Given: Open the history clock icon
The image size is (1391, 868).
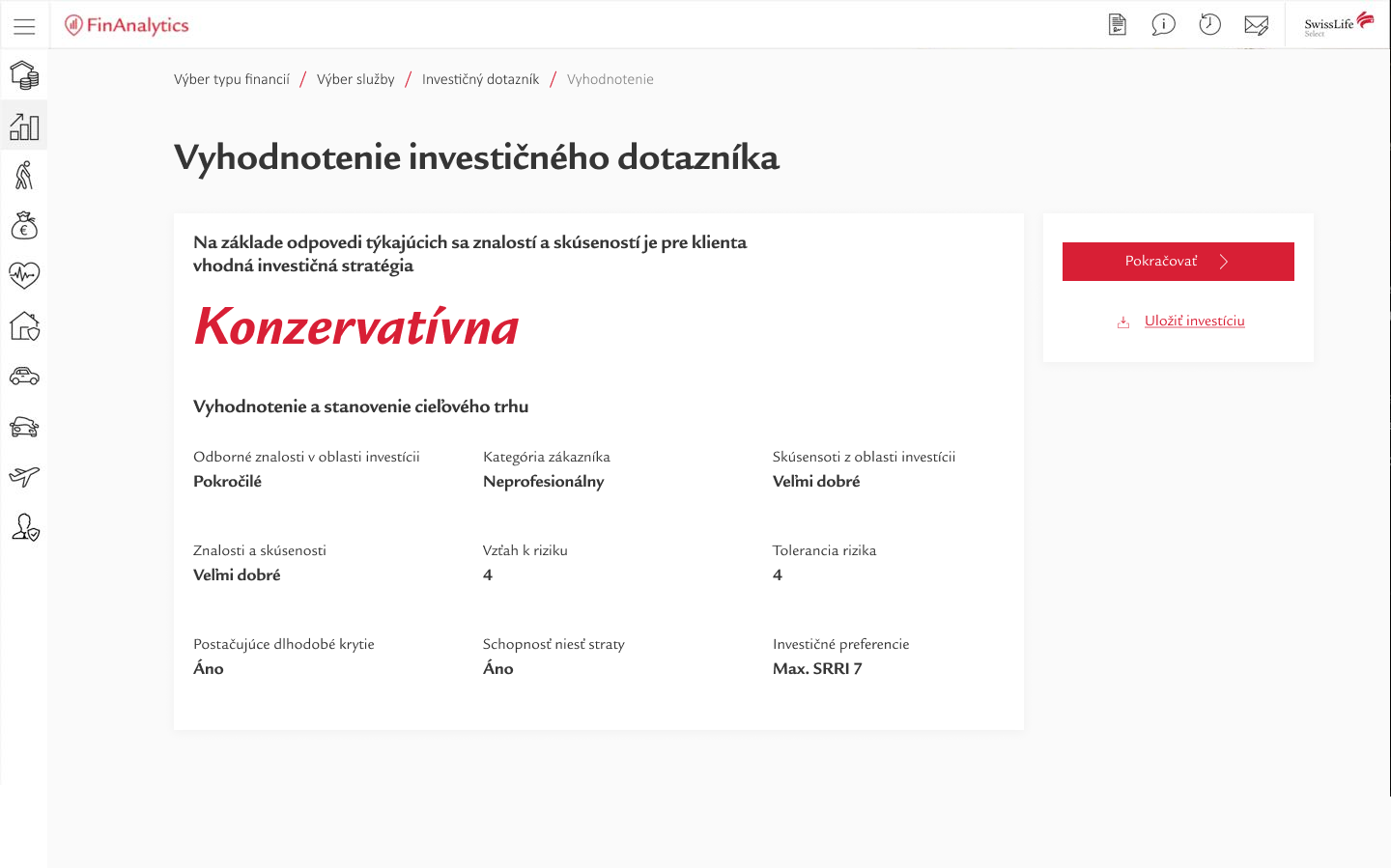Looking at the screenshot, I should (x=1209, y=24).
